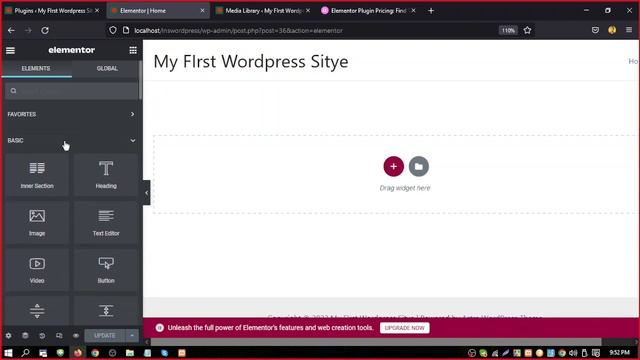
Task: Switch to the ELEMENTS tab
Action: (36, 69)
